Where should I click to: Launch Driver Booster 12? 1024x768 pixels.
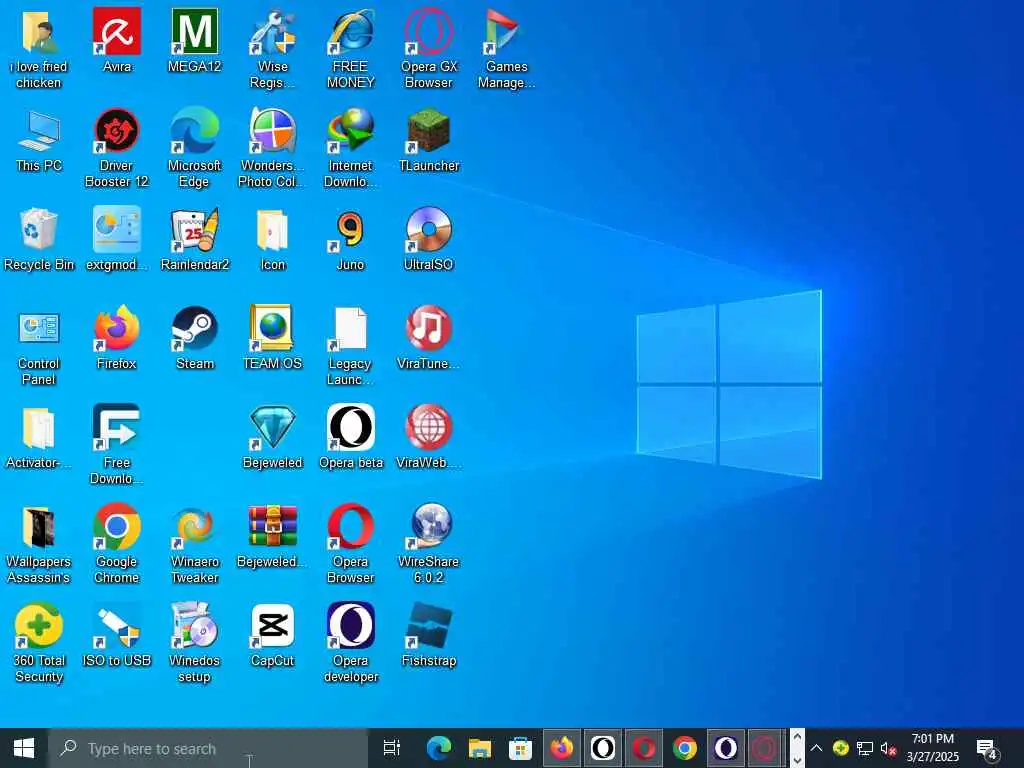[117, 148]
